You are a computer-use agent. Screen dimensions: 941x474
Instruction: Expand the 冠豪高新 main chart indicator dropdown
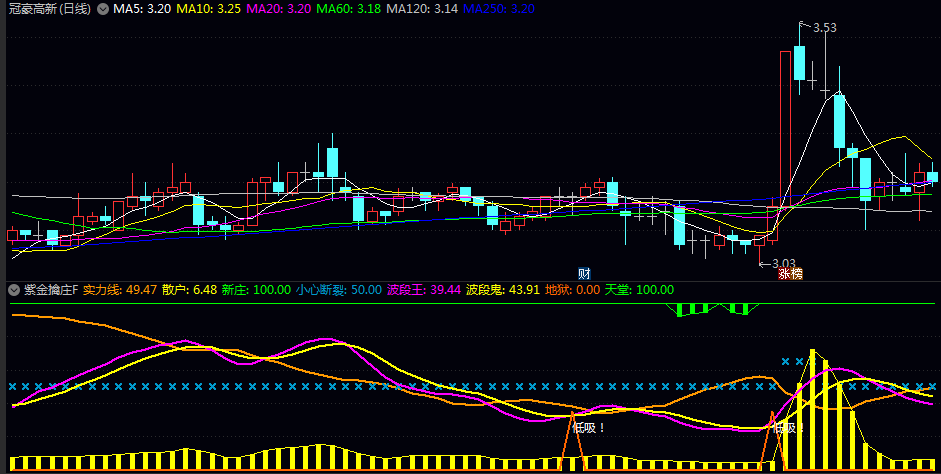click(x=103, y=9)
